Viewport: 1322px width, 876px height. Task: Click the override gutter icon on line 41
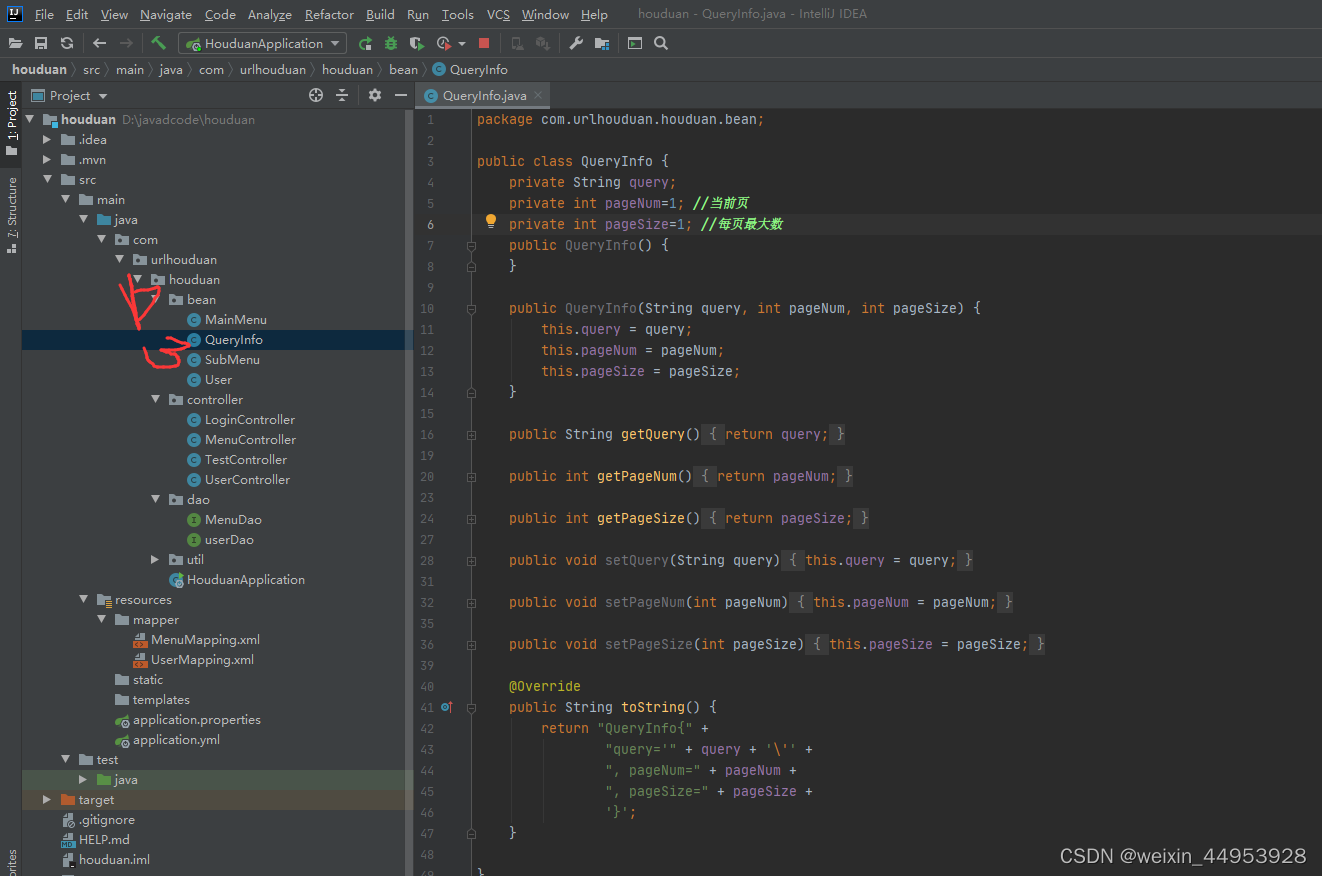click(446, 707)
